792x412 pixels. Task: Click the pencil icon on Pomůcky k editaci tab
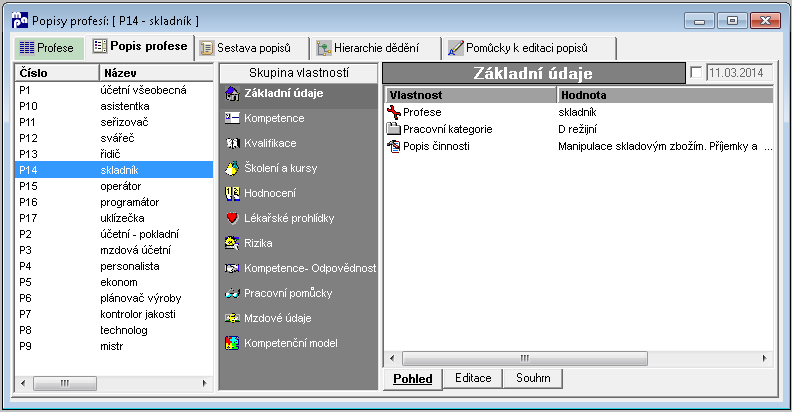click(456, 48)
